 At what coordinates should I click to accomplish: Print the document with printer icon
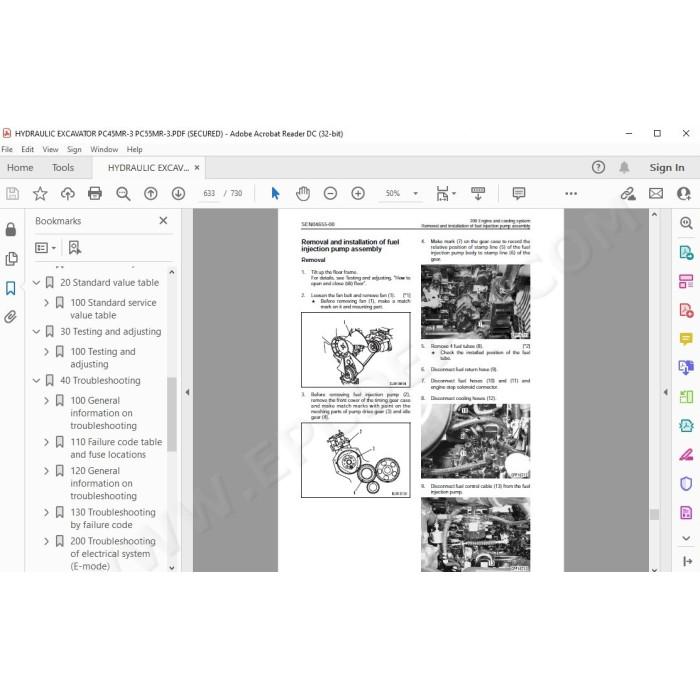[95, 193]
